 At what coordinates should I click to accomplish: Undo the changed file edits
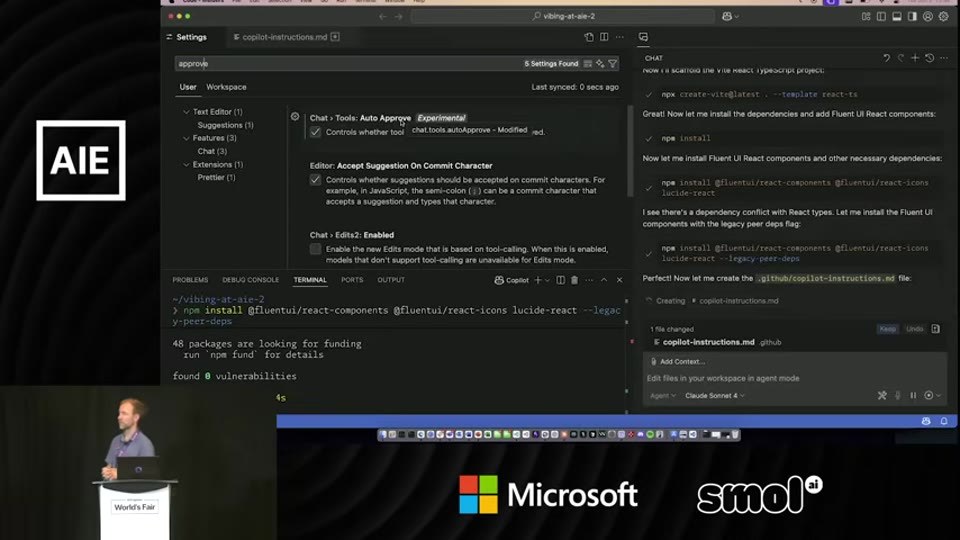coord(914,329)
